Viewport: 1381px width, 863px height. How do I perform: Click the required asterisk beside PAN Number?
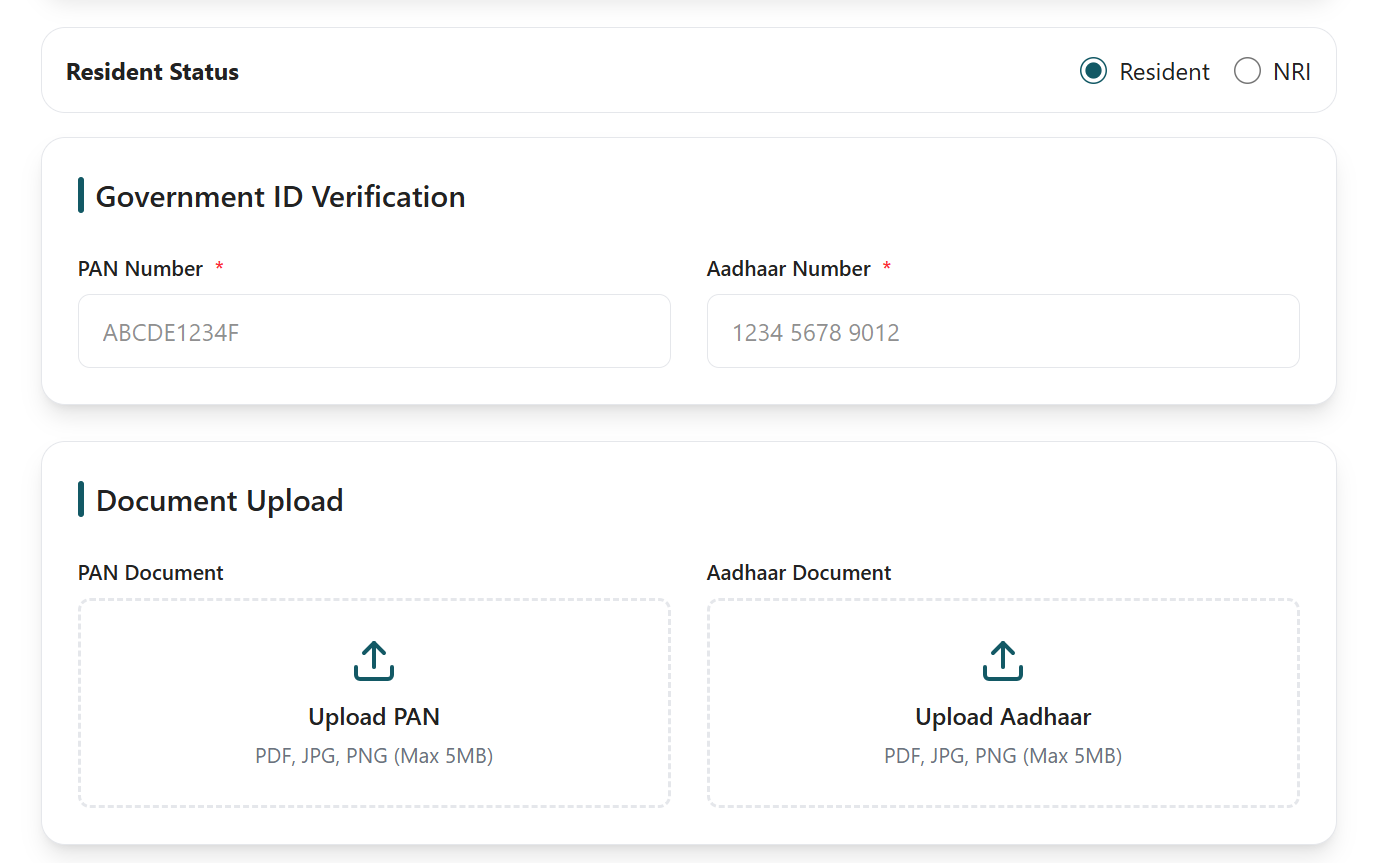219,267
